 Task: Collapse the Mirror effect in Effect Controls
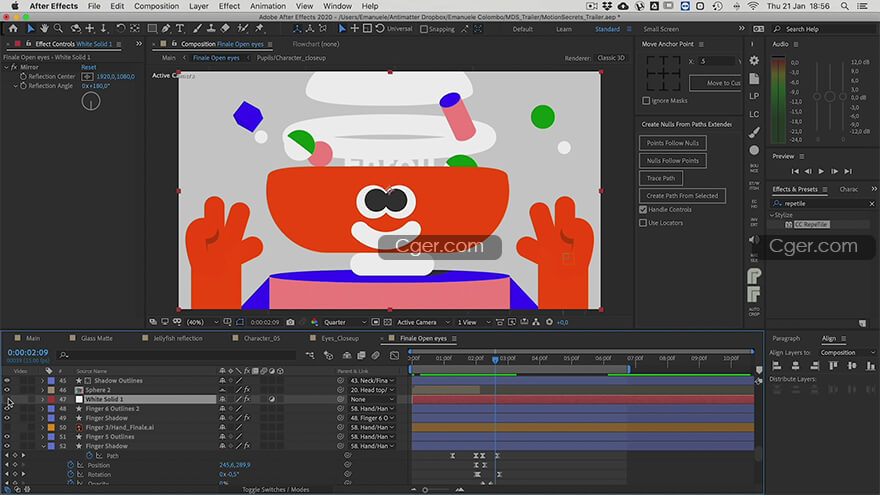tap(6, 67)
